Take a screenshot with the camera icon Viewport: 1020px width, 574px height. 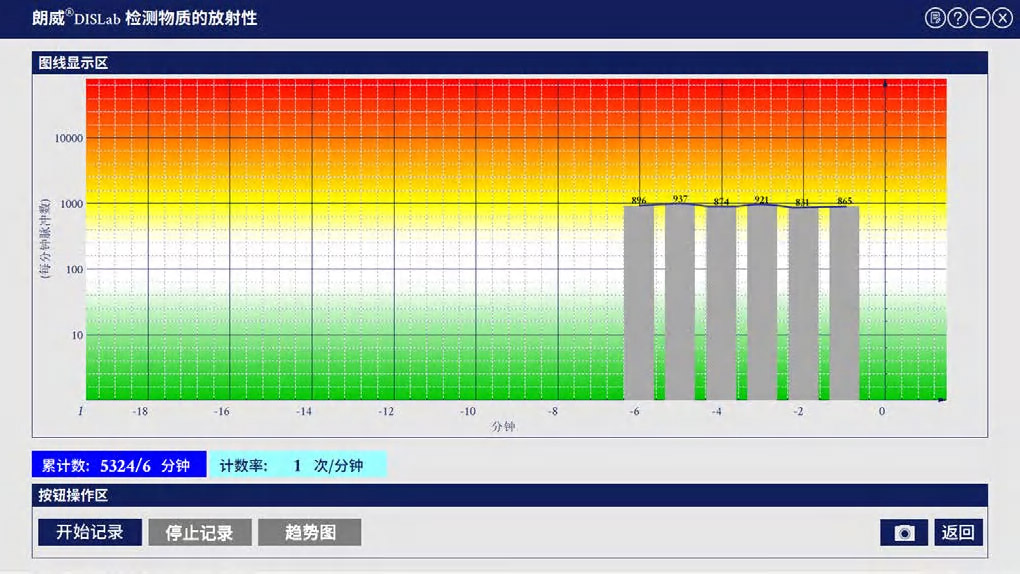tap(904, 533)
